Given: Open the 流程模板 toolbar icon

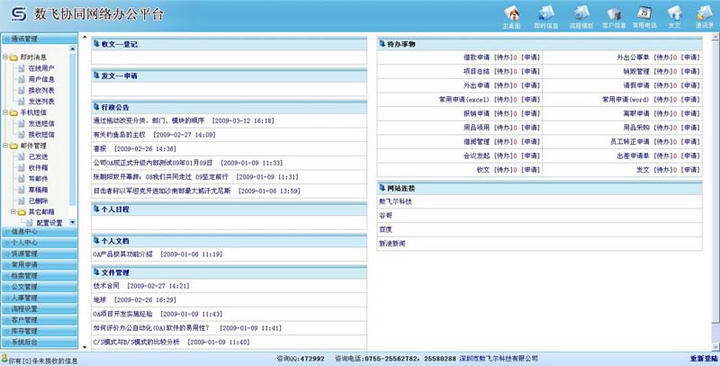Looking at the screenshot, I should (581, 13).
